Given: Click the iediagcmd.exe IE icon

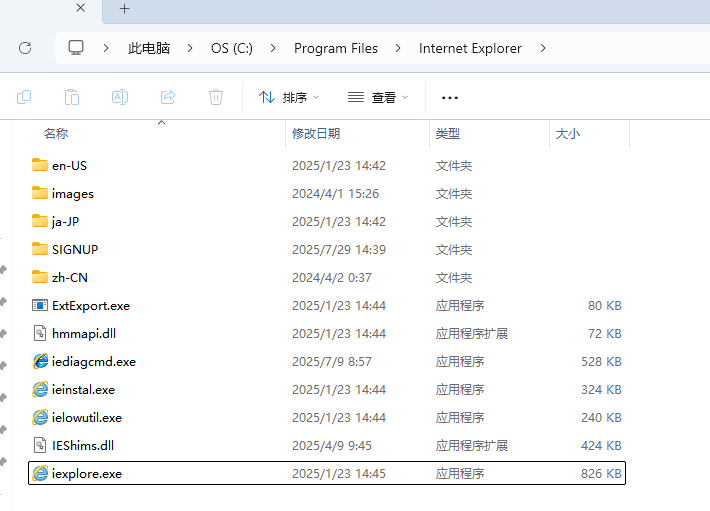Looking at the screenshot, I should (x=40, y=361).
